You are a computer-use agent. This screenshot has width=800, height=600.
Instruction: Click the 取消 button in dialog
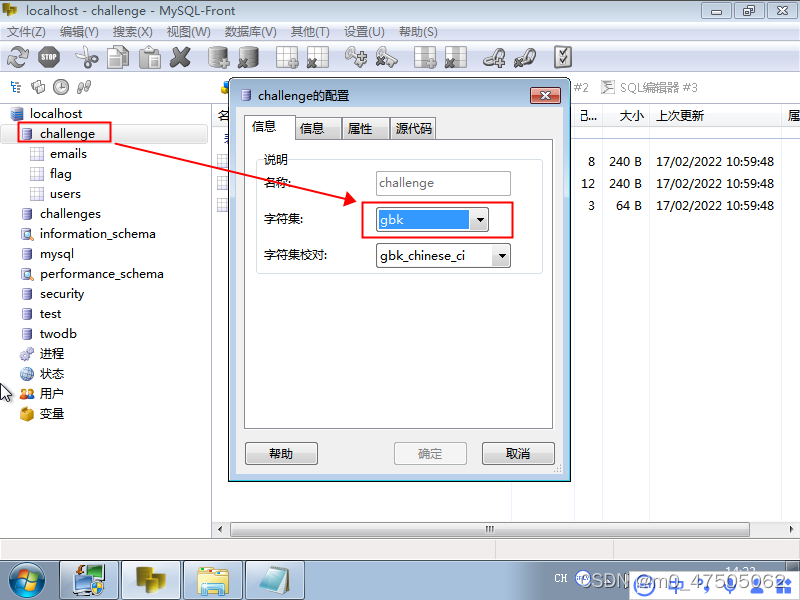click(x=518, y=454)
